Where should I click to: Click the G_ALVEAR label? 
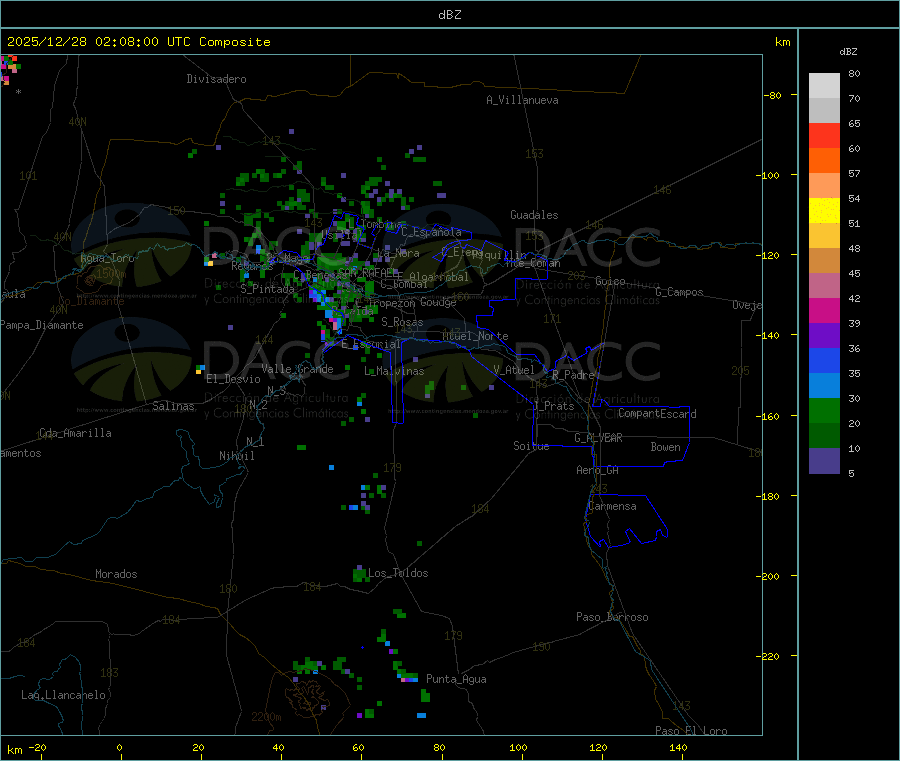pyautogui.click(x=599, y=438)
